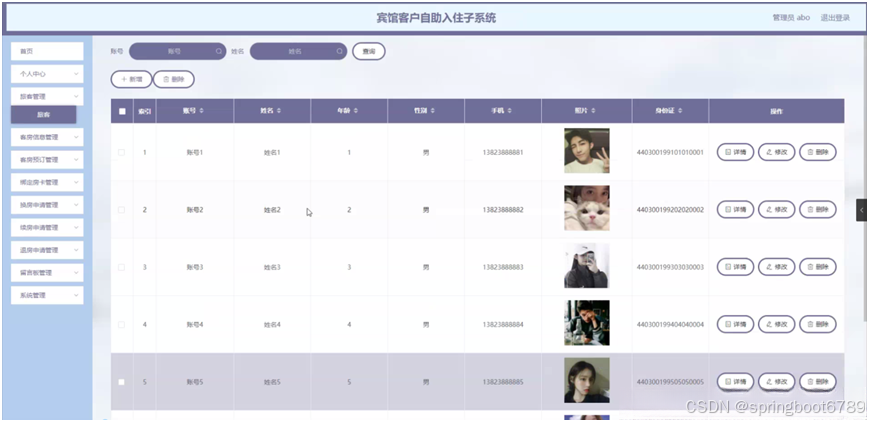Click 修改 for row 账号2
This screenshot has width=869, height=422.
pyautogui.click(x=776, y=210)
